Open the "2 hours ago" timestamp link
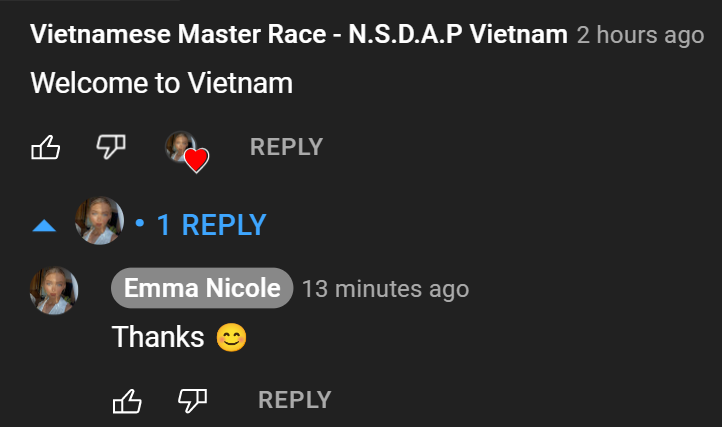The image size is (722, 427). click(640, 35)
